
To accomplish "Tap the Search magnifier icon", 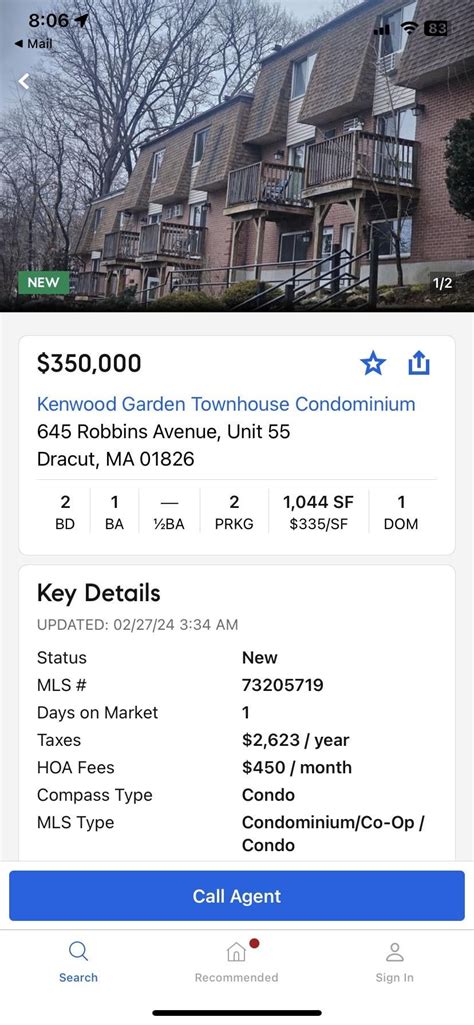I will [x=78, y=951].
